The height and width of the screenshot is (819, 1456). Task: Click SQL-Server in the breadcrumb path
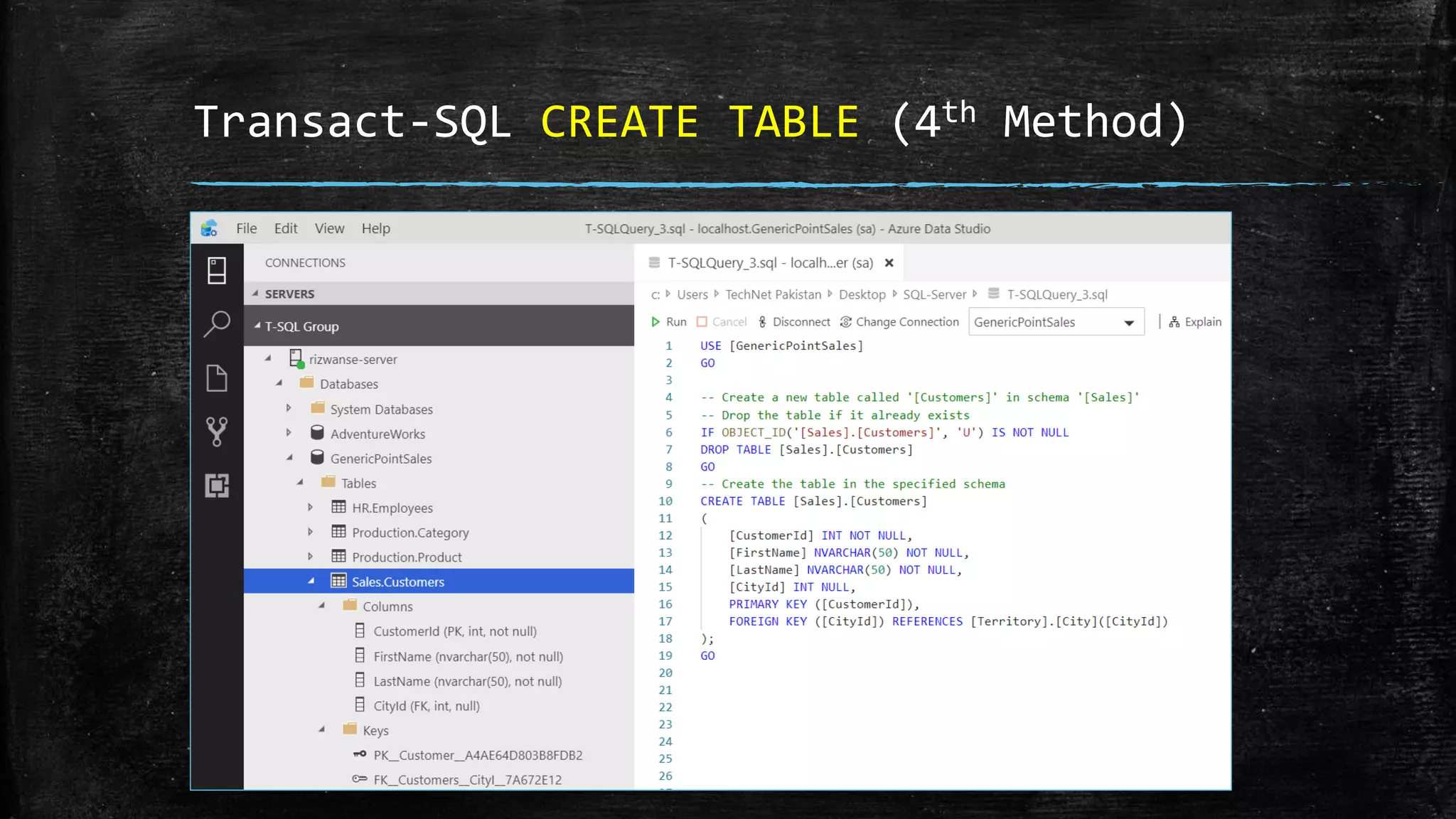(x=934, y=294)
